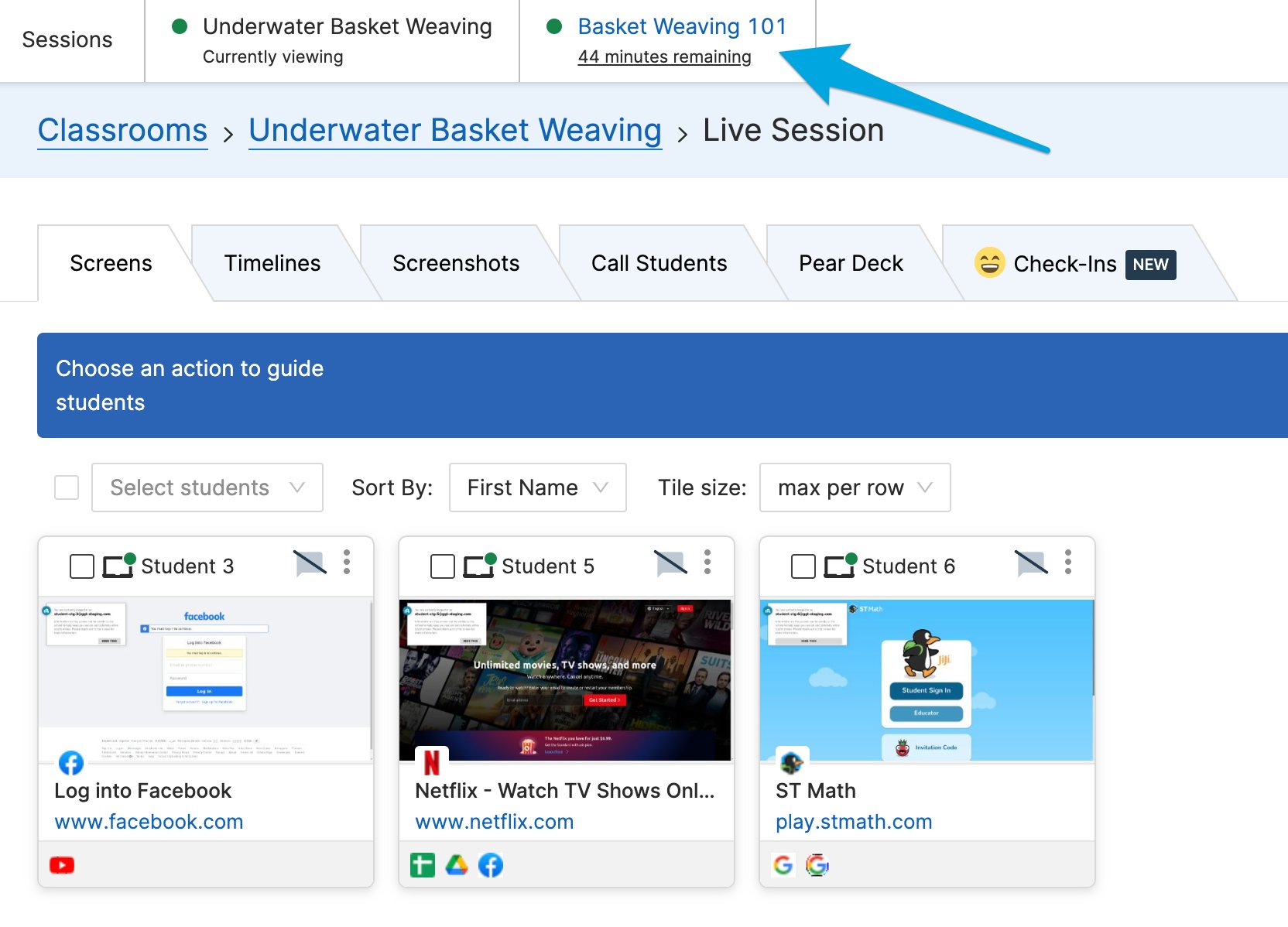The image size is (1288, 927).
Task: Check the Student 5 checkbox
Action: coord(443,566)
